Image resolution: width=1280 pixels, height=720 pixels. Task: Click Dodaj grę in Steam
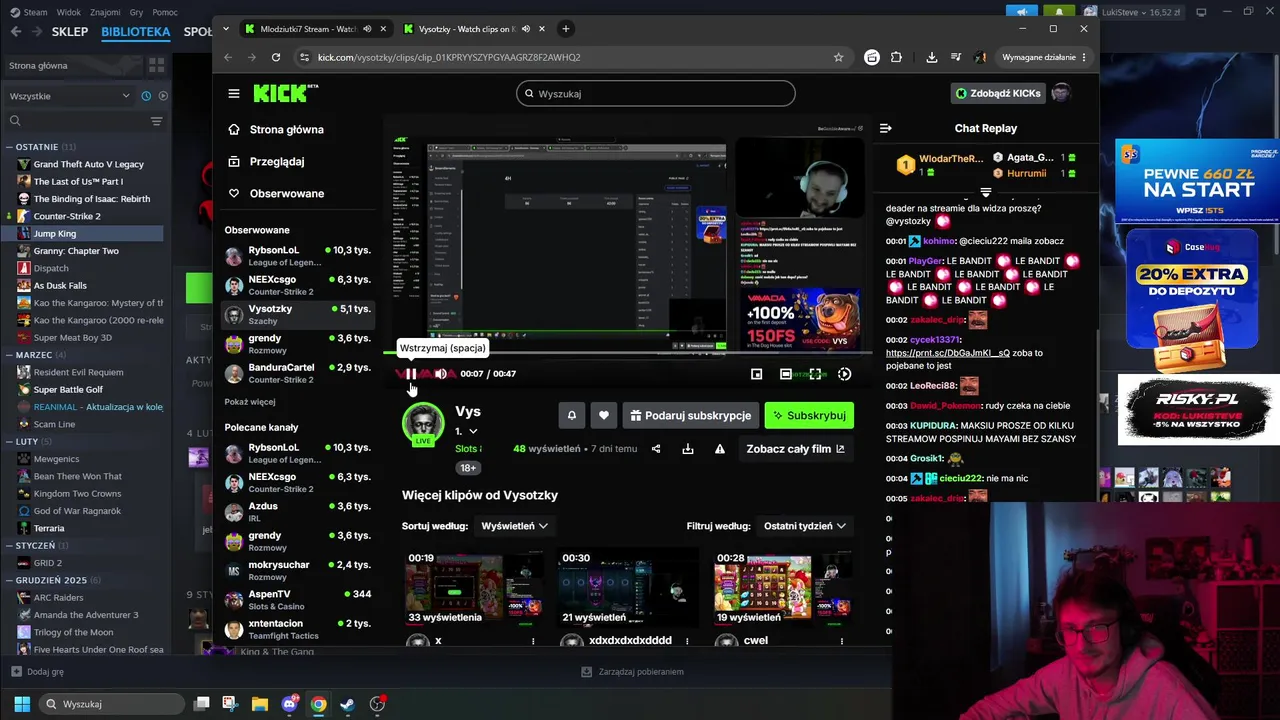click(38, 672)
